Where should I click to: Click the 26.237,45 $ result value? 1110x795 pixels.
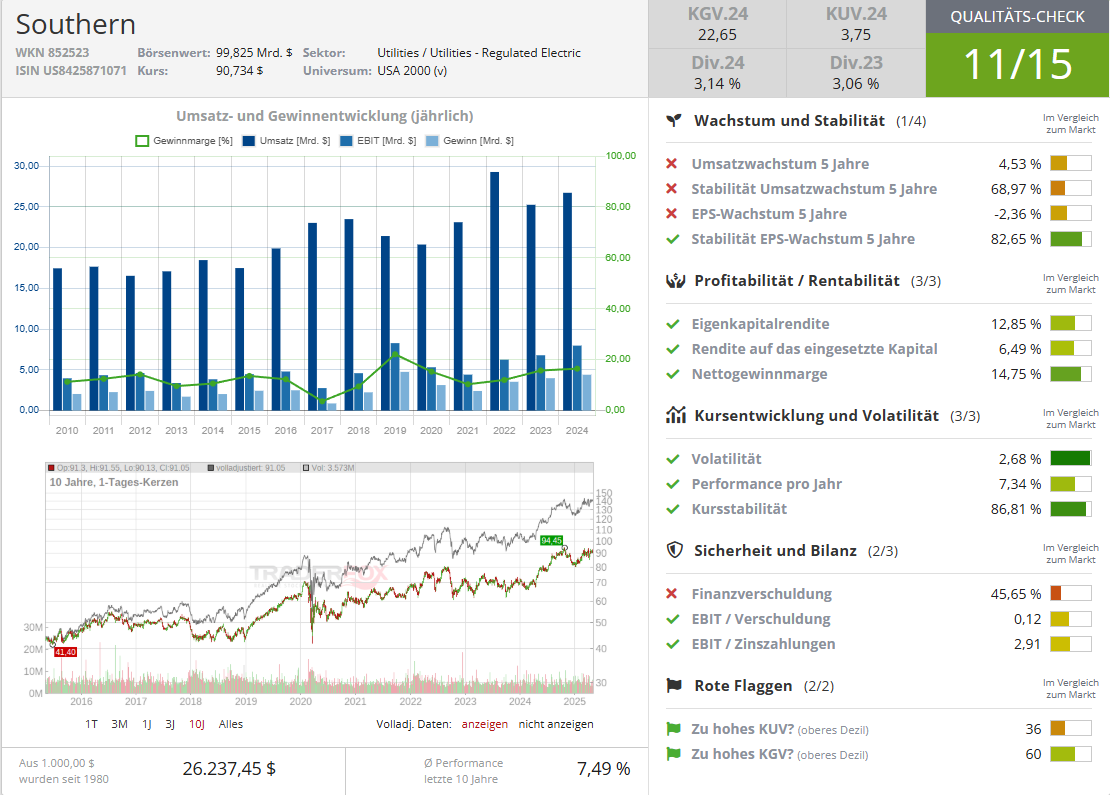(229, 768)
